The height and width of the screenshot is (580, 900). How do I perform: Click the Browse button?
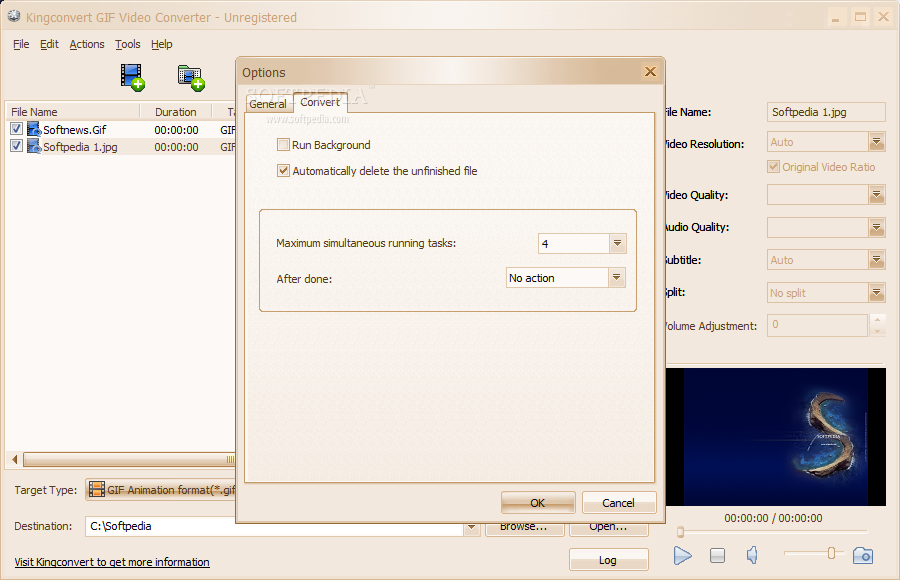524,527
